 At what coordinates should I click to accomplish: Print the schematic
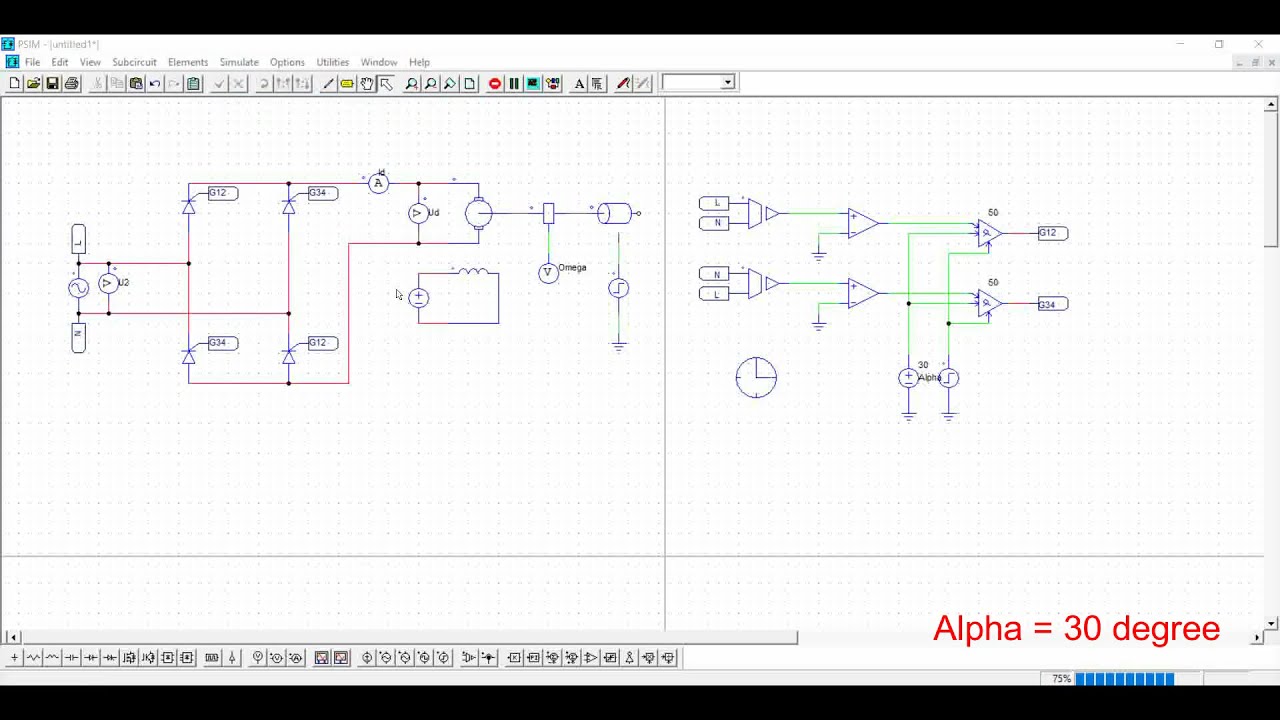(x=71, y=83)
